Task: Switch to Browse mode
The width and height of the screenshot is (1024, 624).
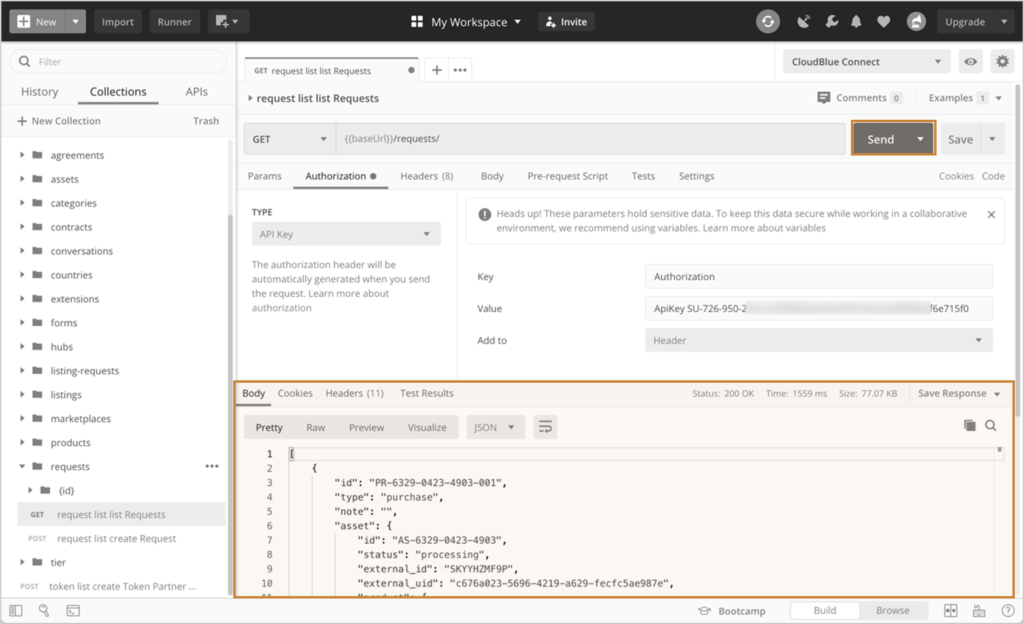Action: (893, 611)
